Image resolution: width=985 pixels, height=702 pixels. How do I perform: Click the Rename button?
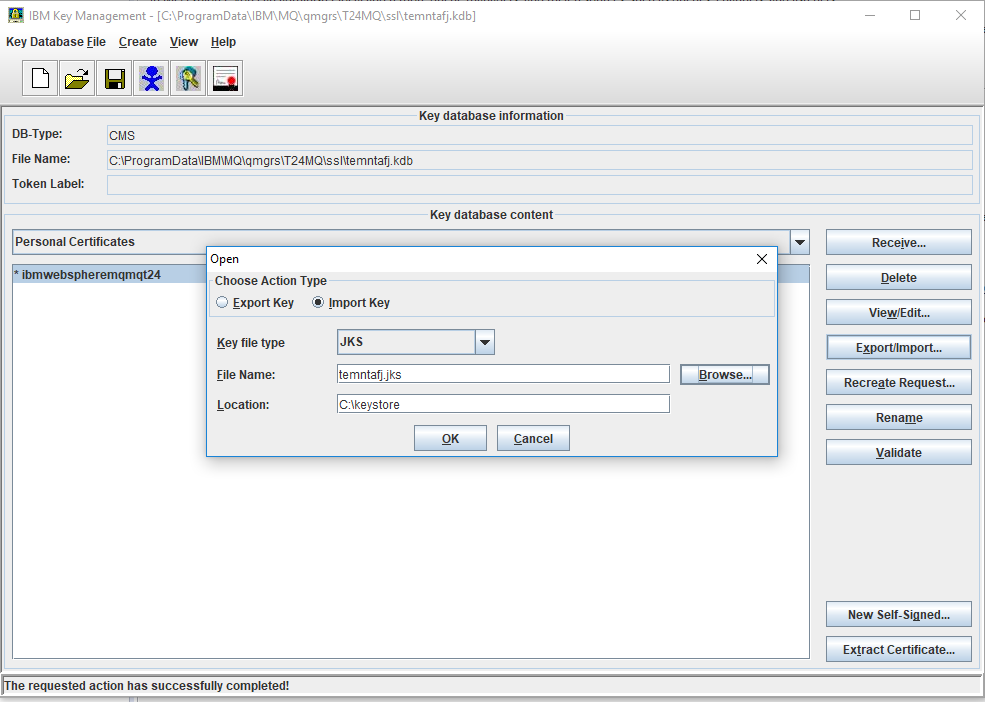click(898, 417)
